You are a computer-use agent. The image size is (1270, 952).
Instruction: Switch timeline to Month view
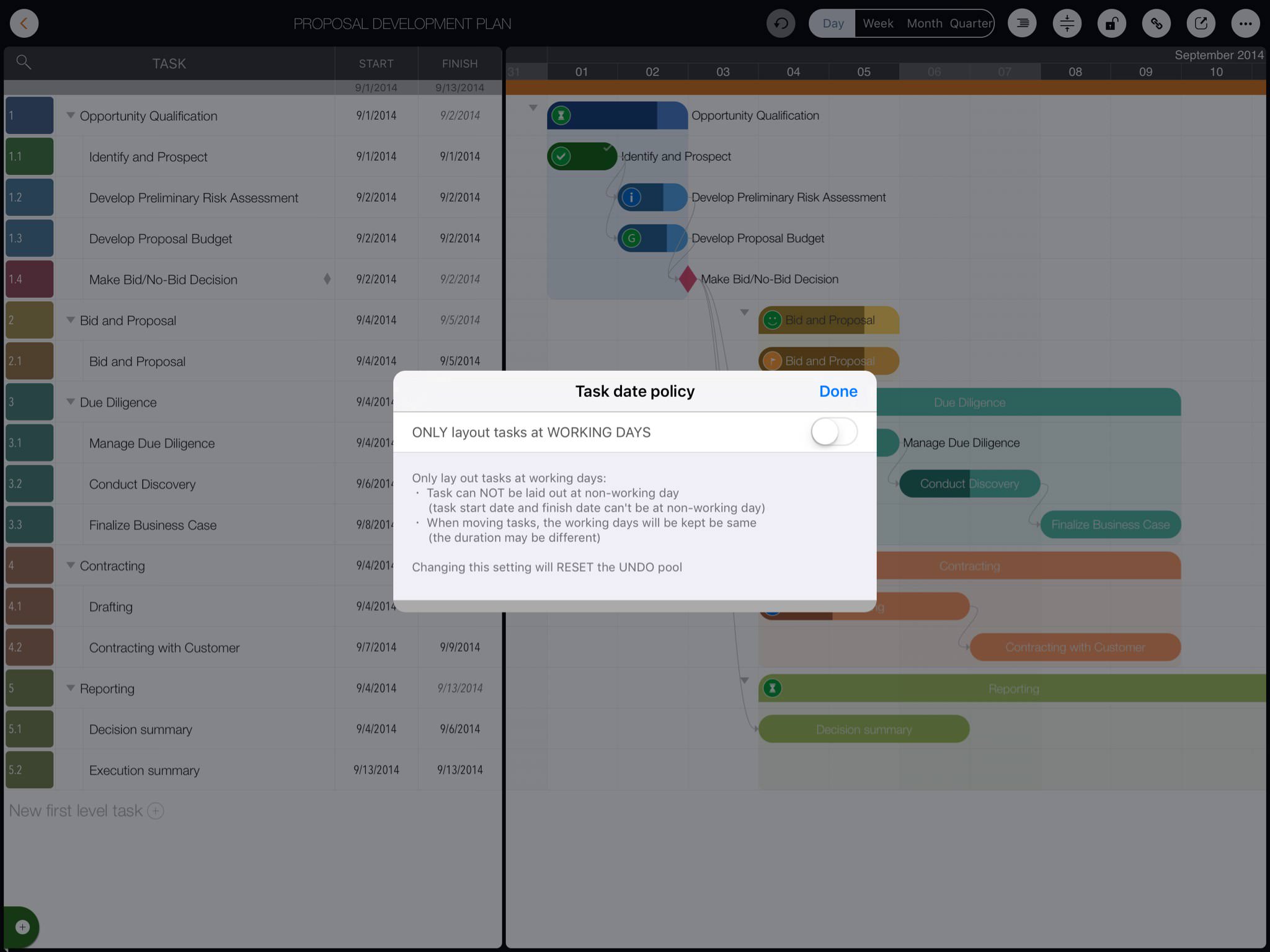(924, 24)
